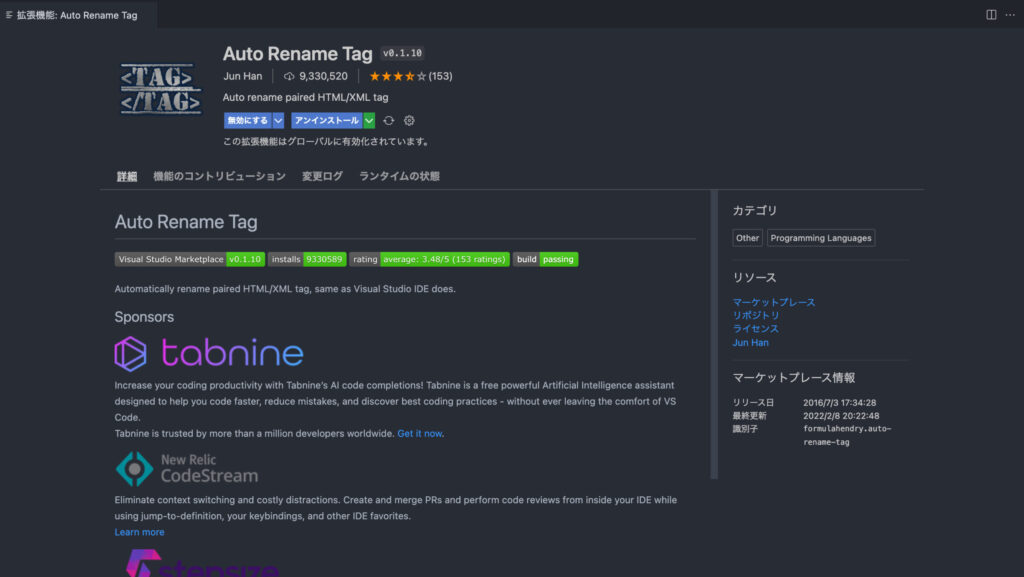
Task: Select the ランタイムの状態 tab
Action: 399,176
